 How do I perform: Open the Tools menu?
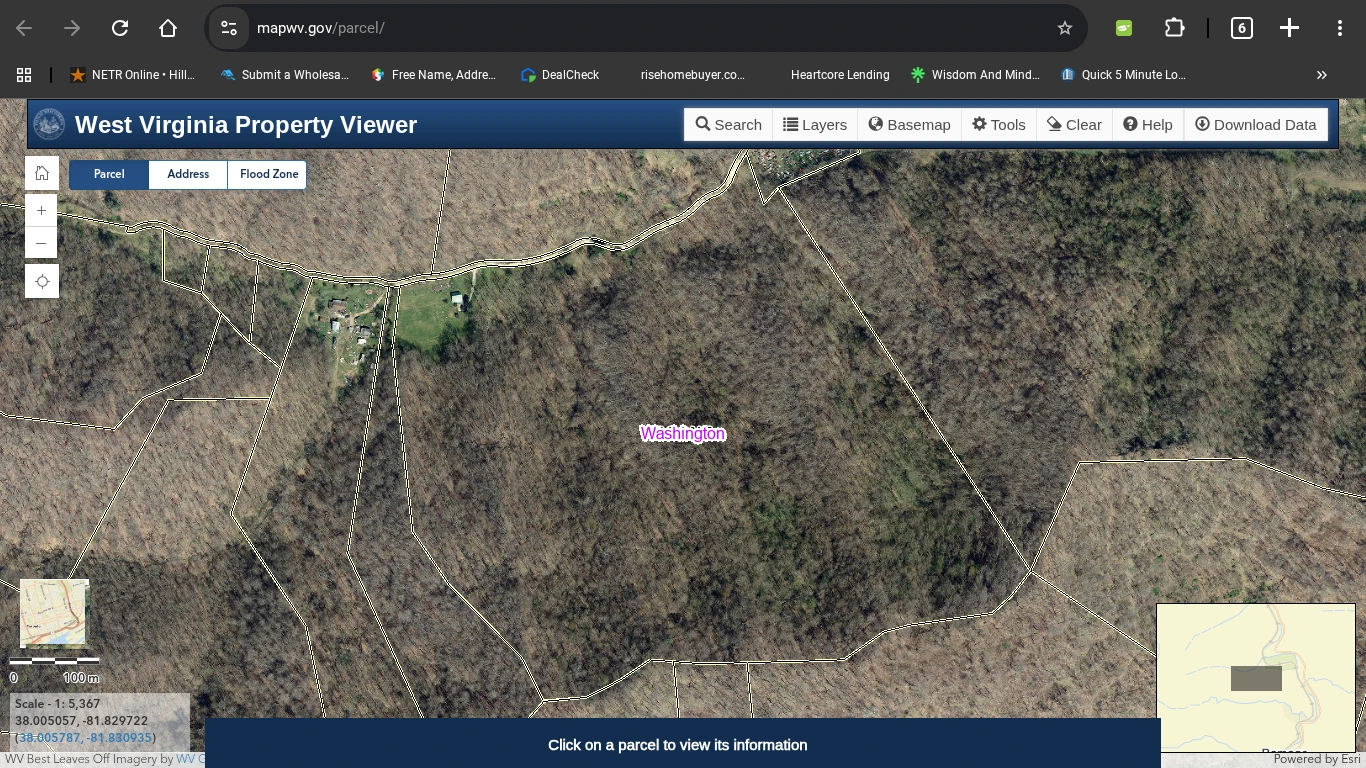998,124
